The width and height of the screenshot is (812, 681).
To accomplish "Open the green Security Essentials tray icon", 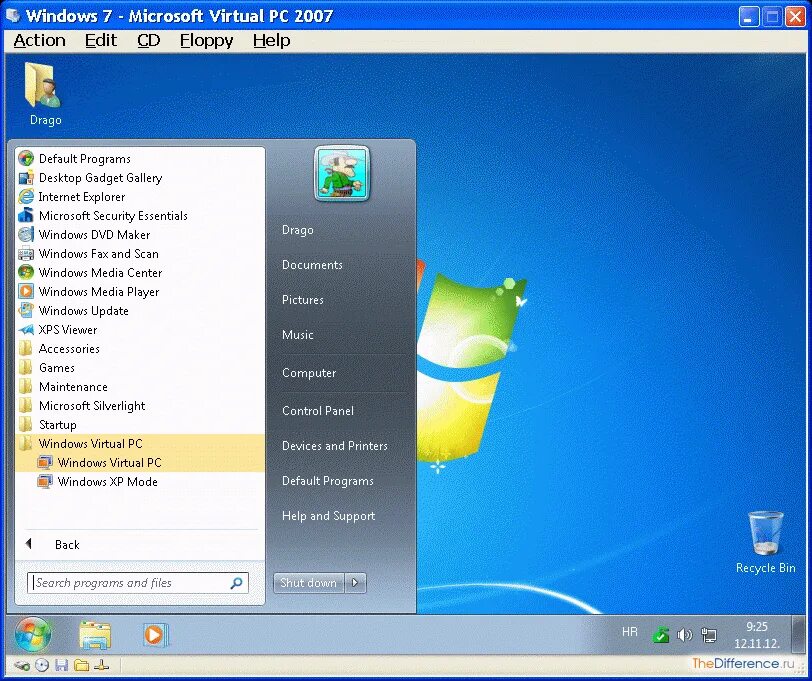I will [660, 635].
